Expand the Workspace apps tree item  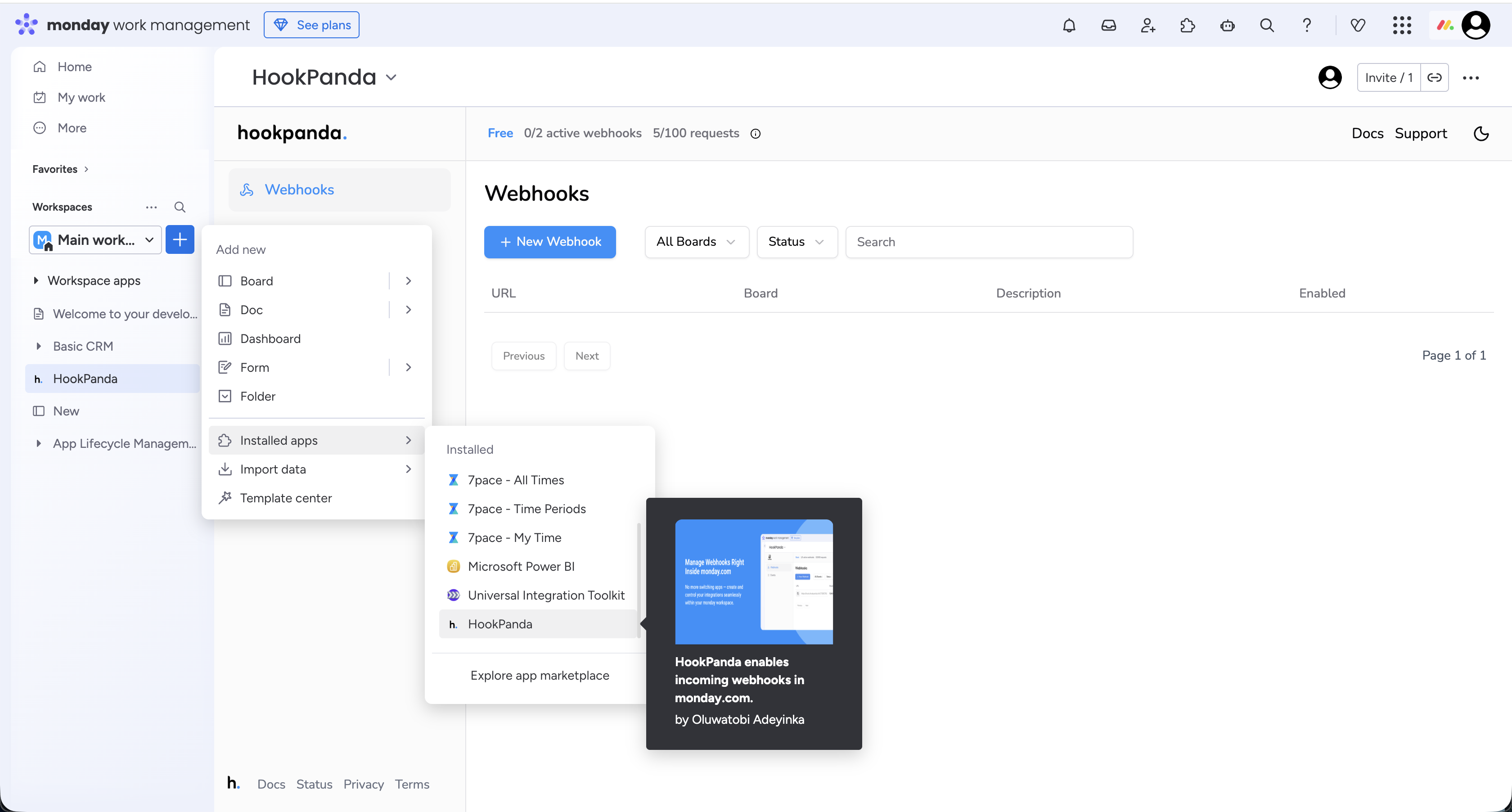[x=36, y=281]
